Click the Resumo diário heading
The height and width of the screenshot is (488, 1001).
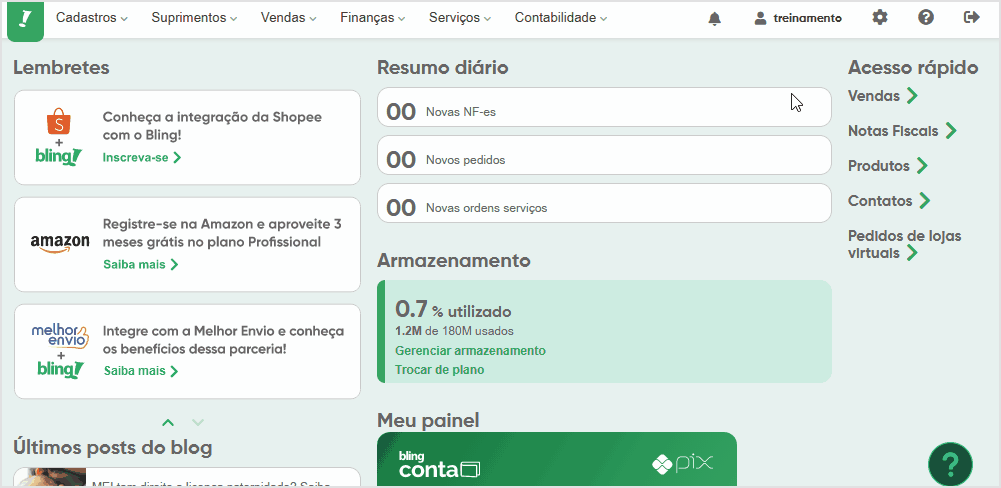click(x=443, y=68)
